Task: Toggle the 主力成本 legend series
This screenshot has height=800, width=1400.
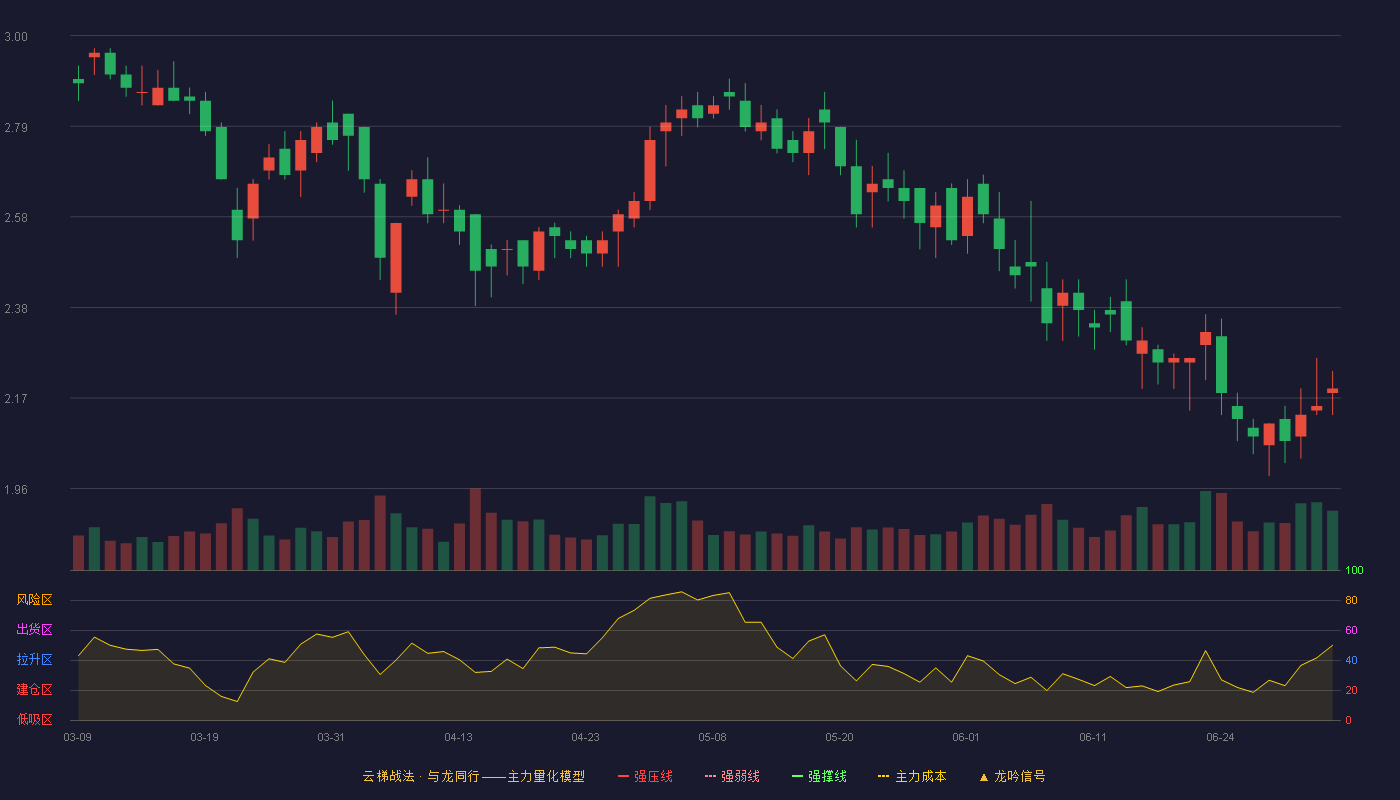Action: click(x=912, y=776)
